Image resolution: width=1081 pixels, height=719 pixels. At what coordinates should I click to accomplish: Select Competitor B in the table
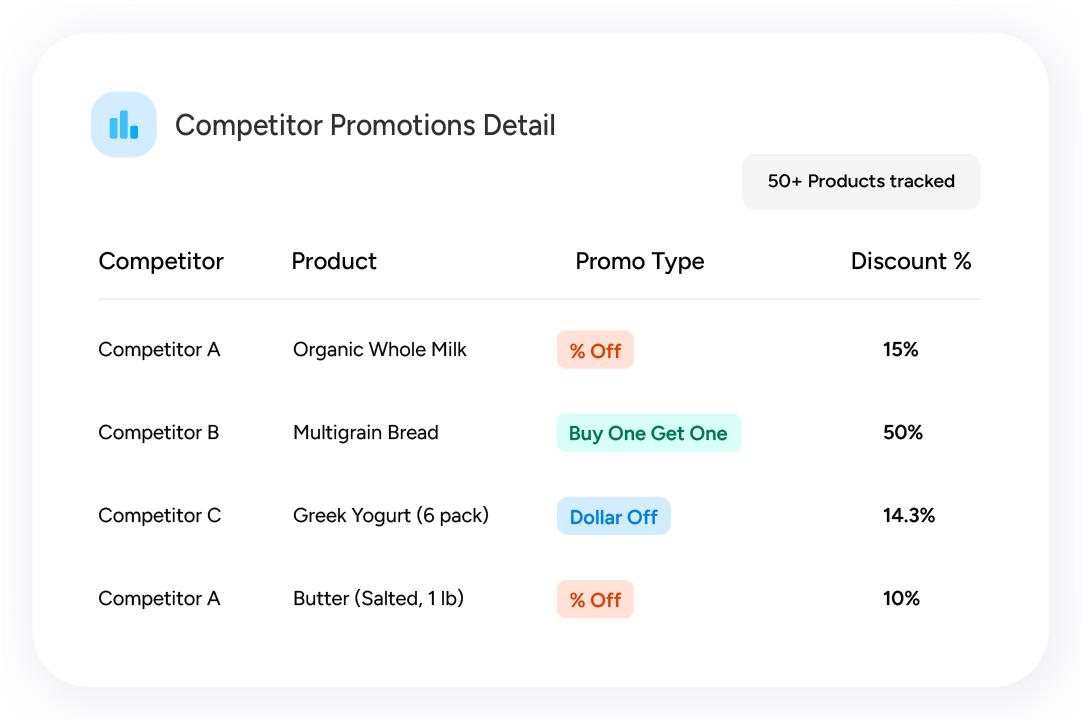click(159, 432)
